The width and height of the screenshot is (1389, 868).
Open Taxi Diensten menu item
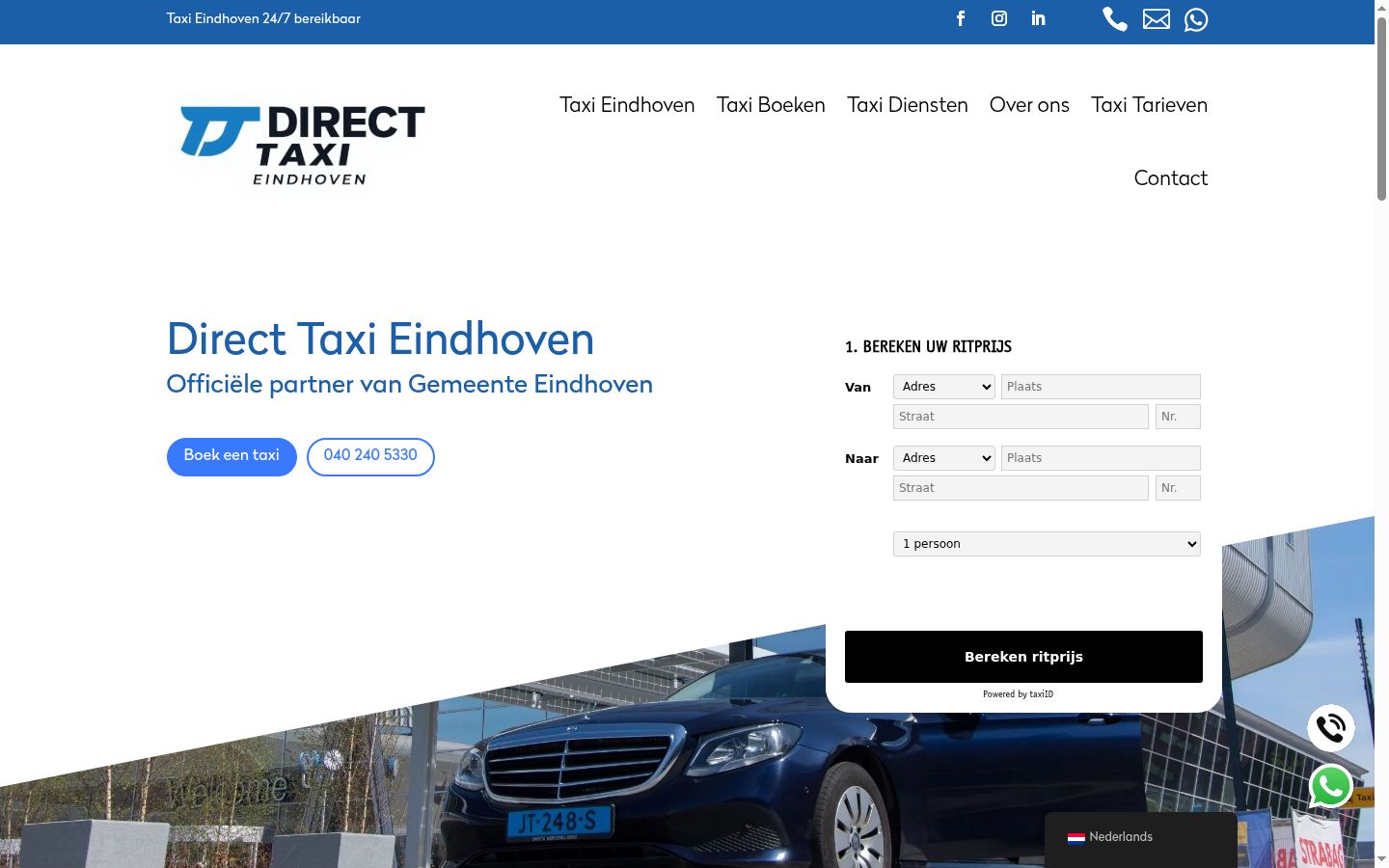point(908,105)
